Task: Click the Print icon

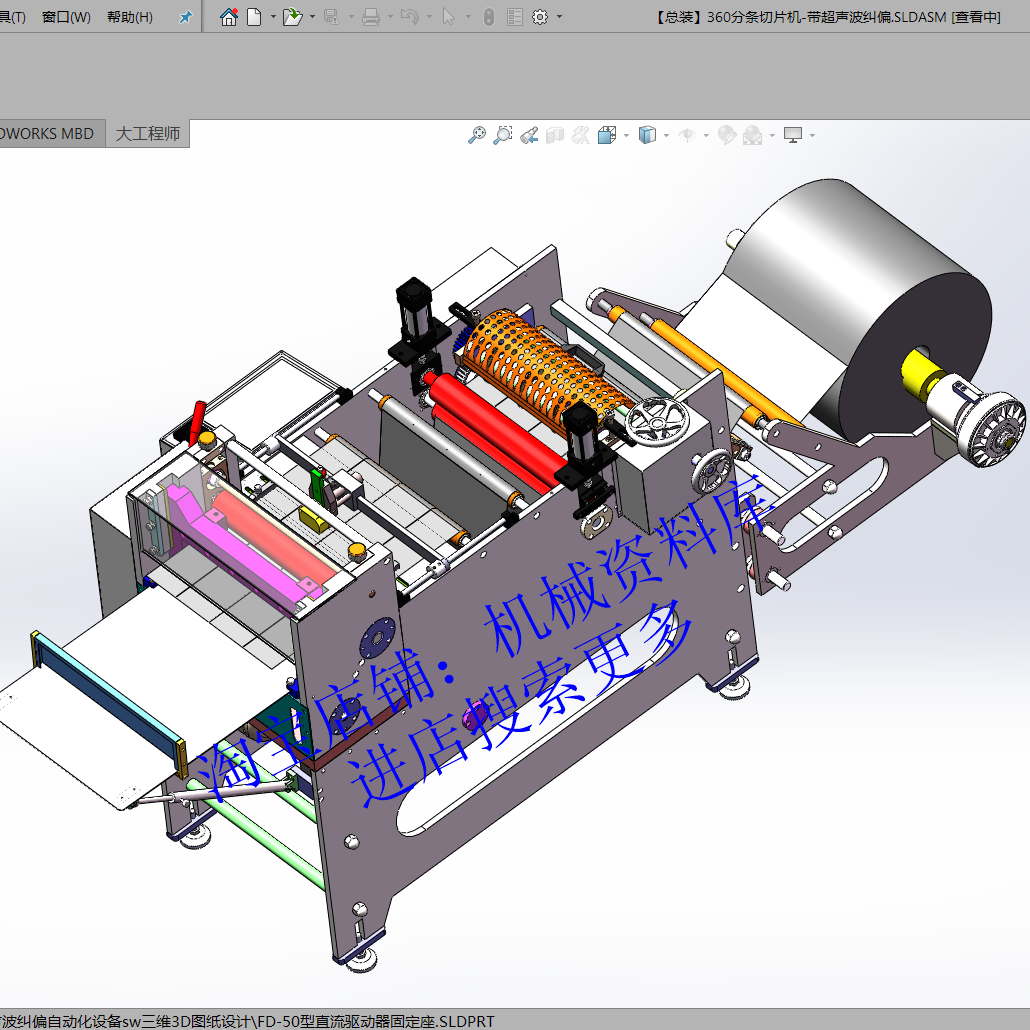Action: coord(371,16)
